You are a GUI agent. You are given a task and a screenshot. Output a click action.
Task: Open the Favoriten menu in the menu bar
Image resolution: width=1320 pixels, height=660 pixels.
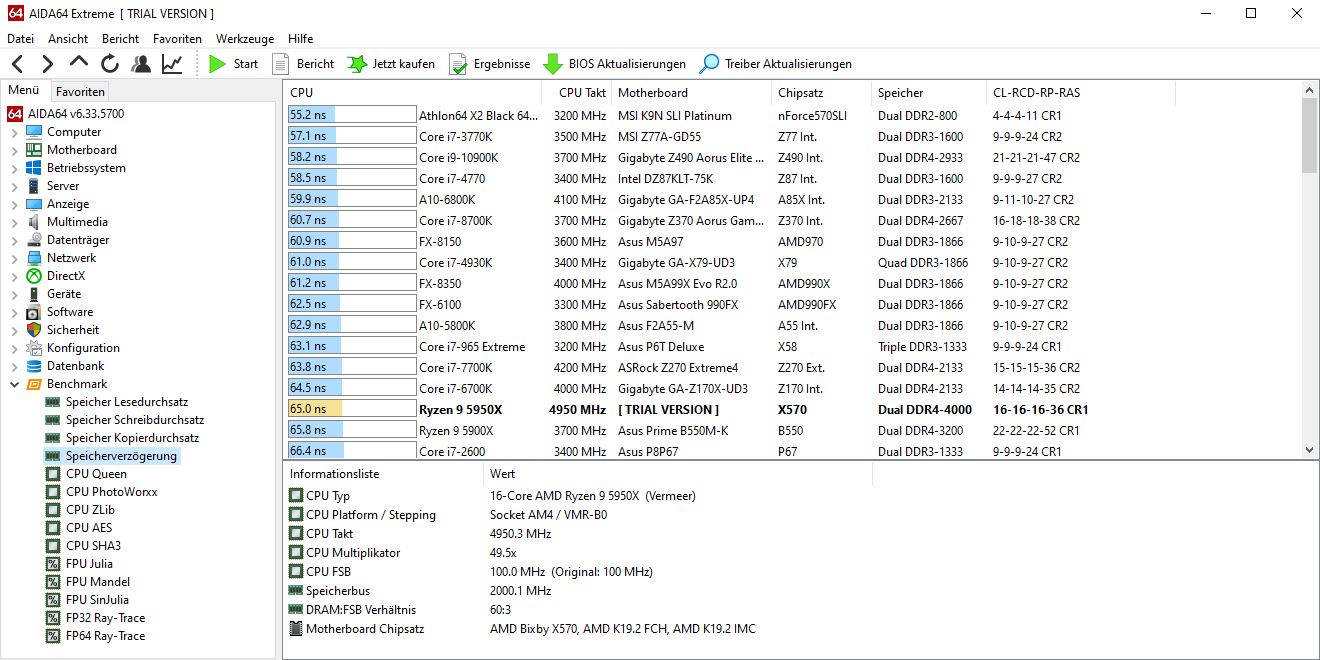click(177, 39)
